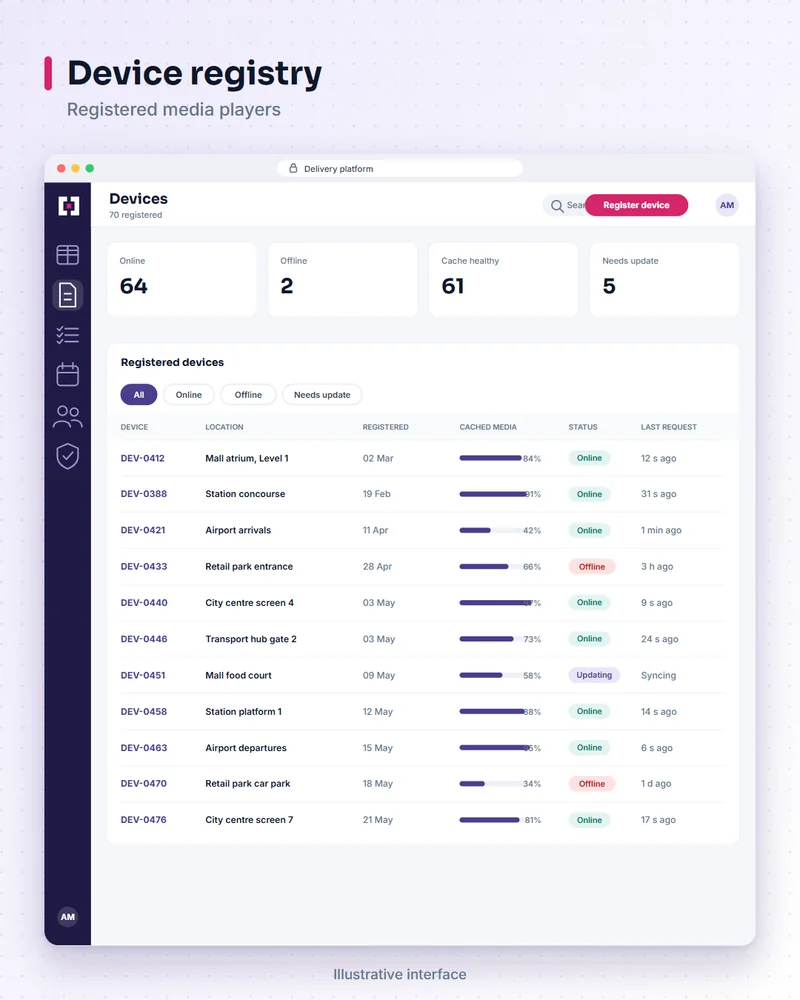Click the lock icon in the address bar
The height and width of the screenshot is (1000, 800).
pyautogui.click(x=293, y=168)
